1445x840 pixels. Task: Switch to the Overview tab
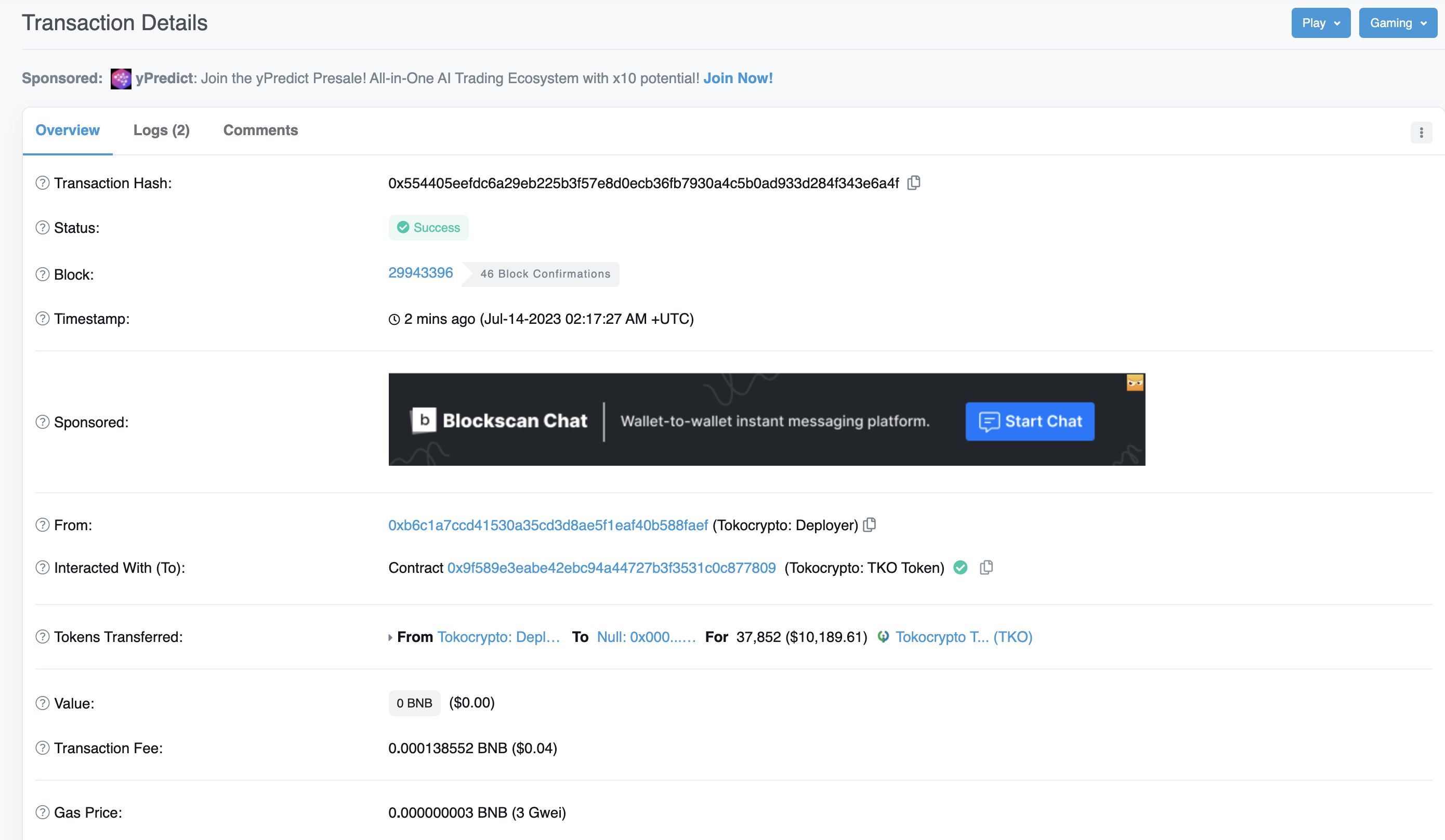pyautogui.click(x=68, y=130)
